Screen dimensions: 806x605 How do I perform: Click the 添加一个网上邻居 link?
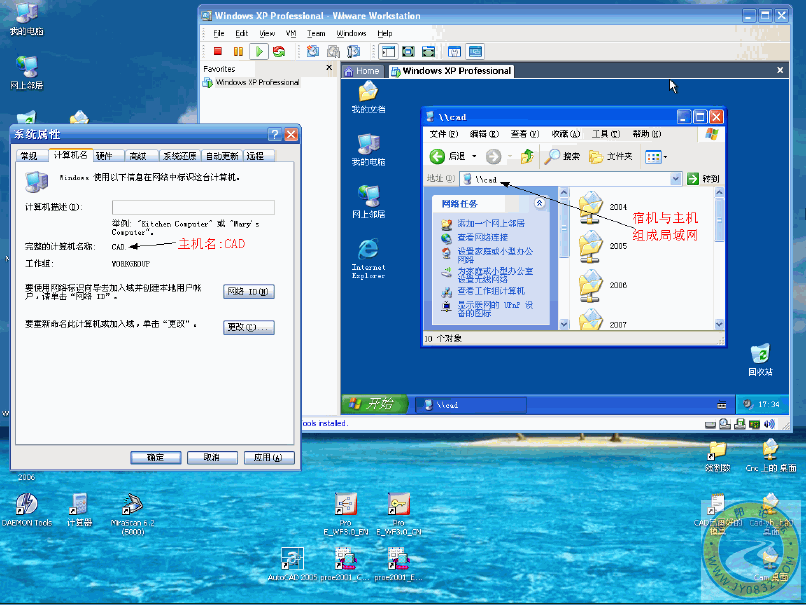(x=491, y=223)
